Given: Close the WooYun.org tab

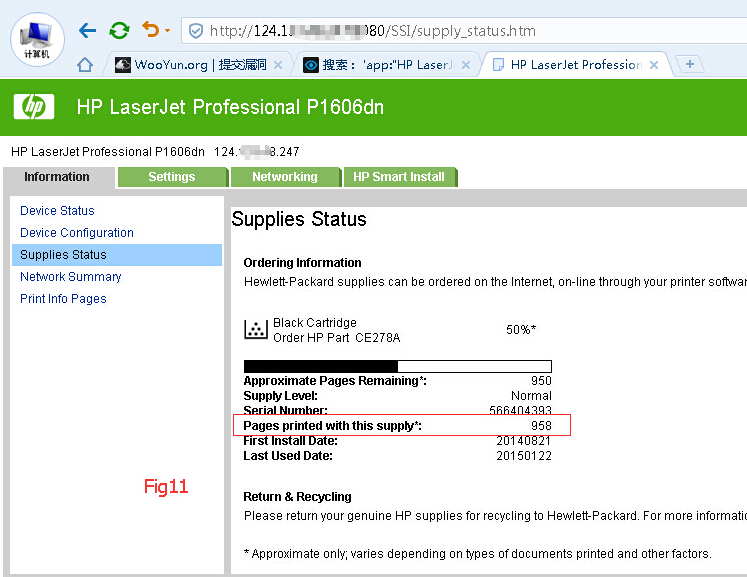Looking at the screenshot, I should (x=278, y=65).
